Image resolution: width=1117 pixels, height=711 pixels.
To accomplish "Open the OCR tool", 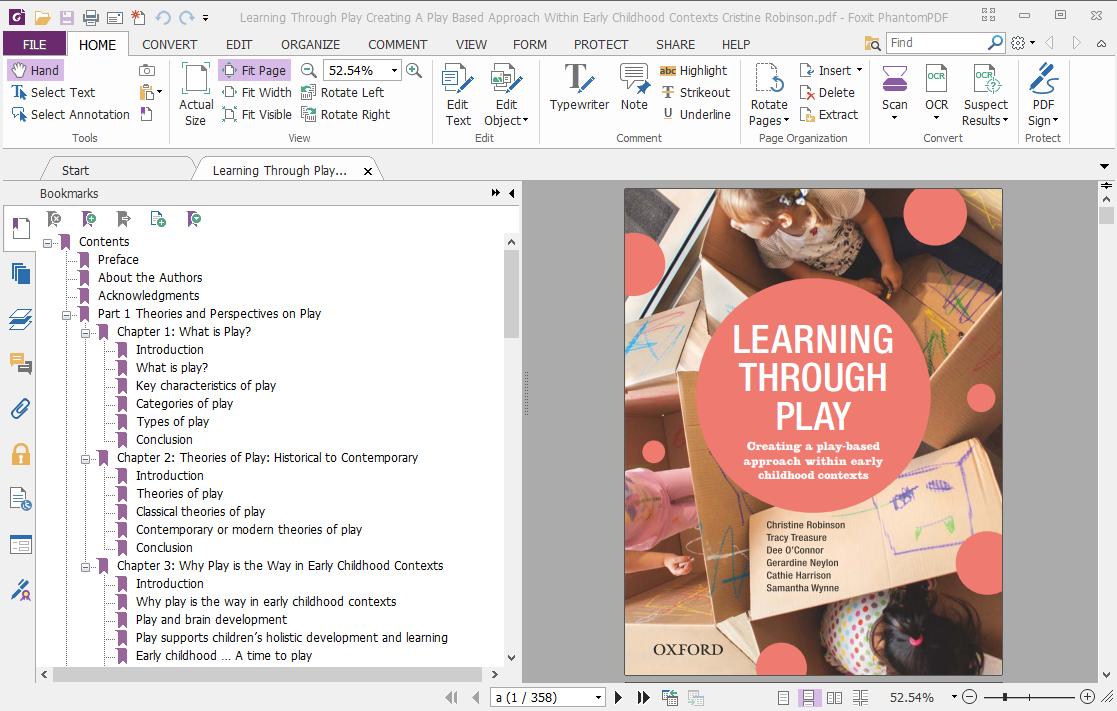I will (936, 93).
